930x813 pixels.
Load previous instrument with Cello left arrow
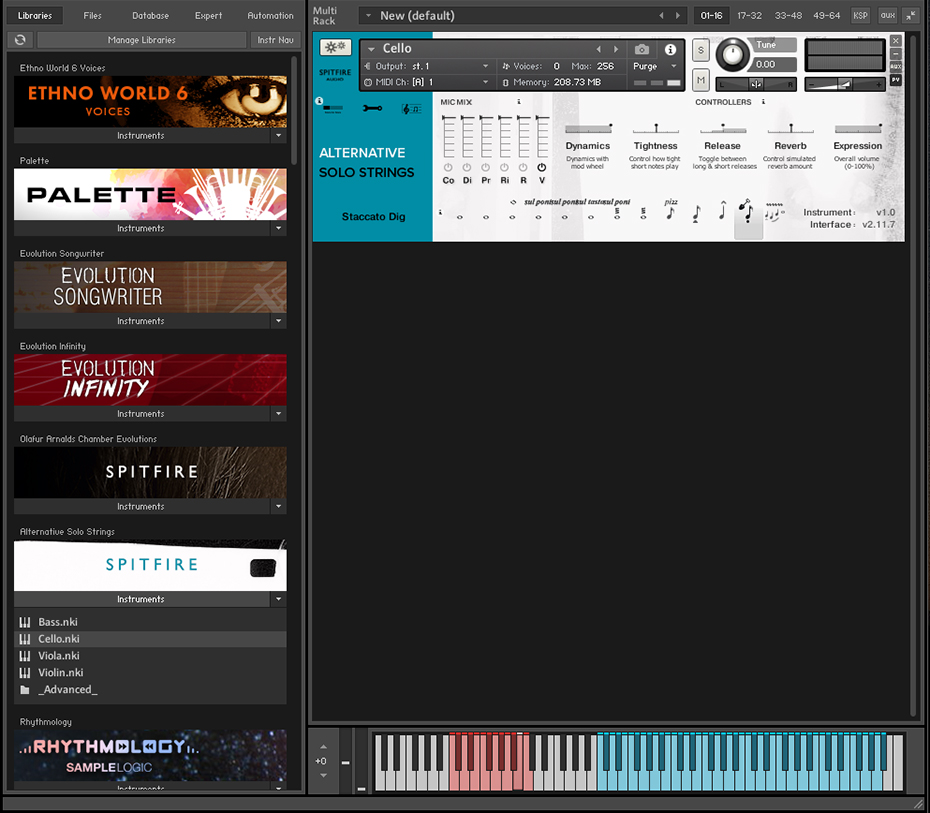[x=598, y=49]
